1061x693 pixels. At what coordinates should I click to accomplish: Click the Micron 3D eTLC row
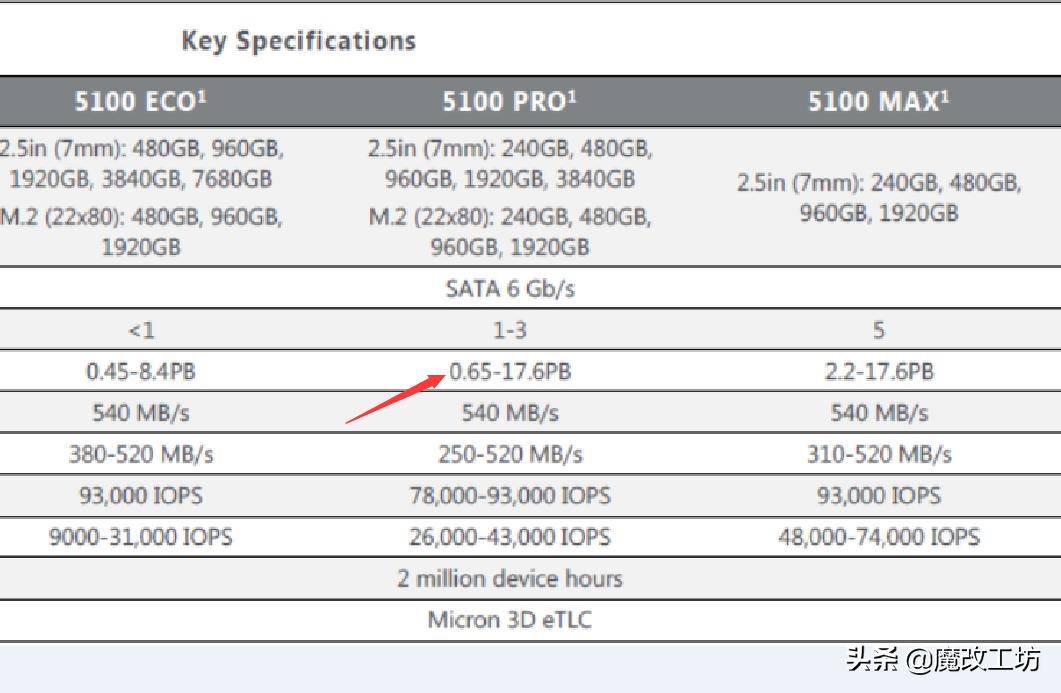point(510,619)
